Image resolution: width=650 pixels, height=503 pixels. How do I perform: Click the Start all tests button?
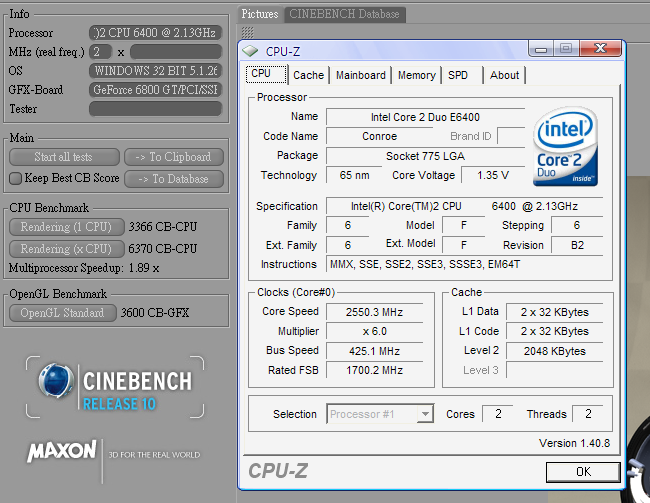click(x=64, y=157)
